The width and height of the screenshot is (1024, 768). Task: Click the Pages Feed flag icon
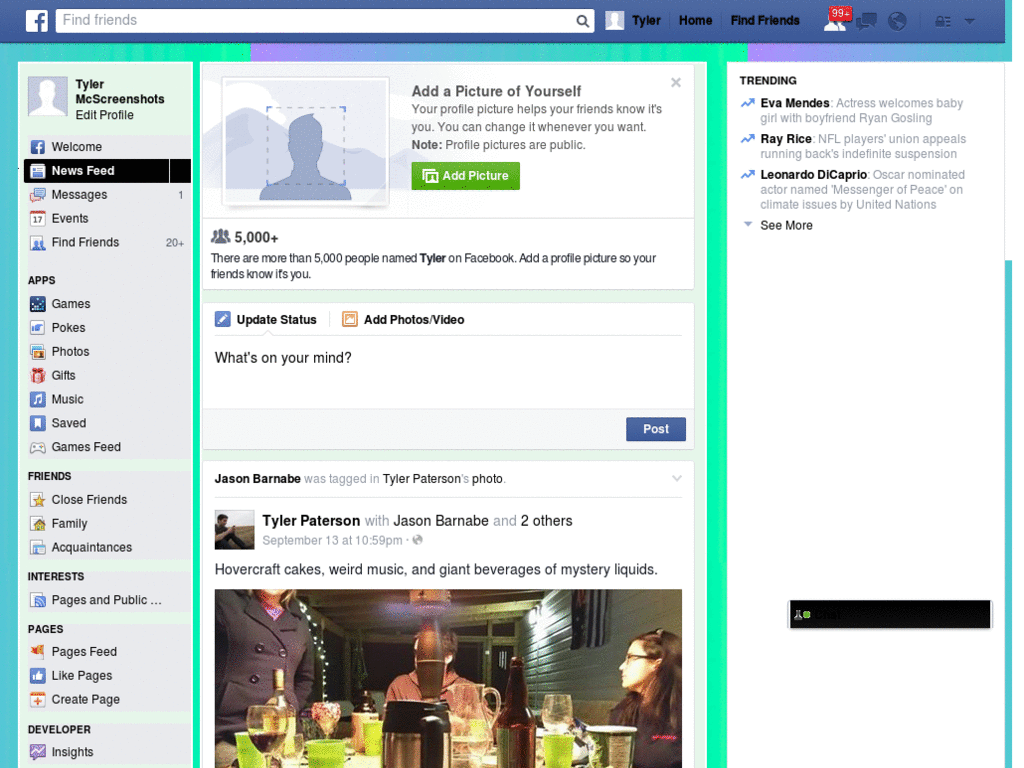click(38, 651)
